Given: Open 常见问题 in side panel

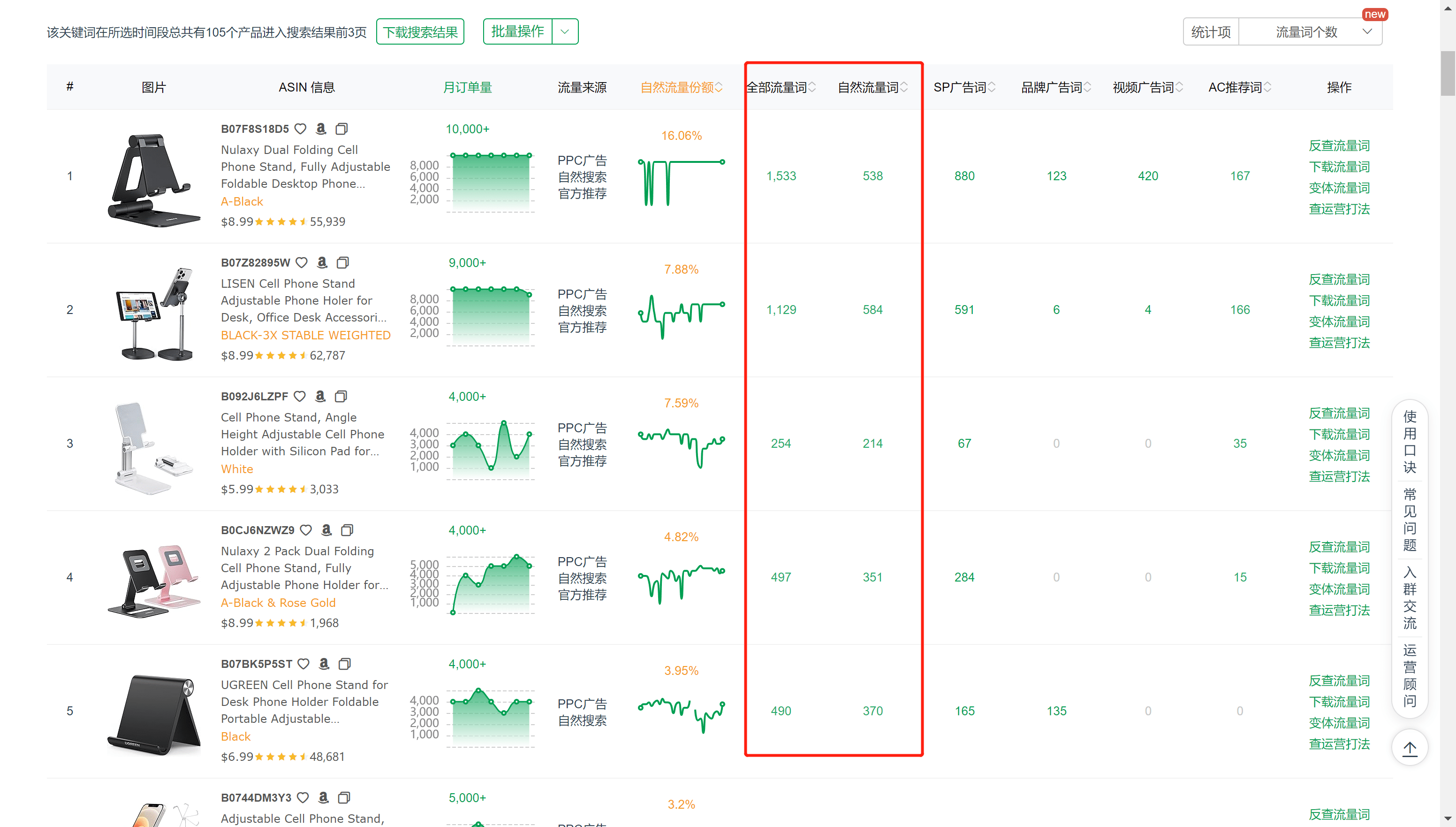Looking at the screenshot, I should 1410,520.
